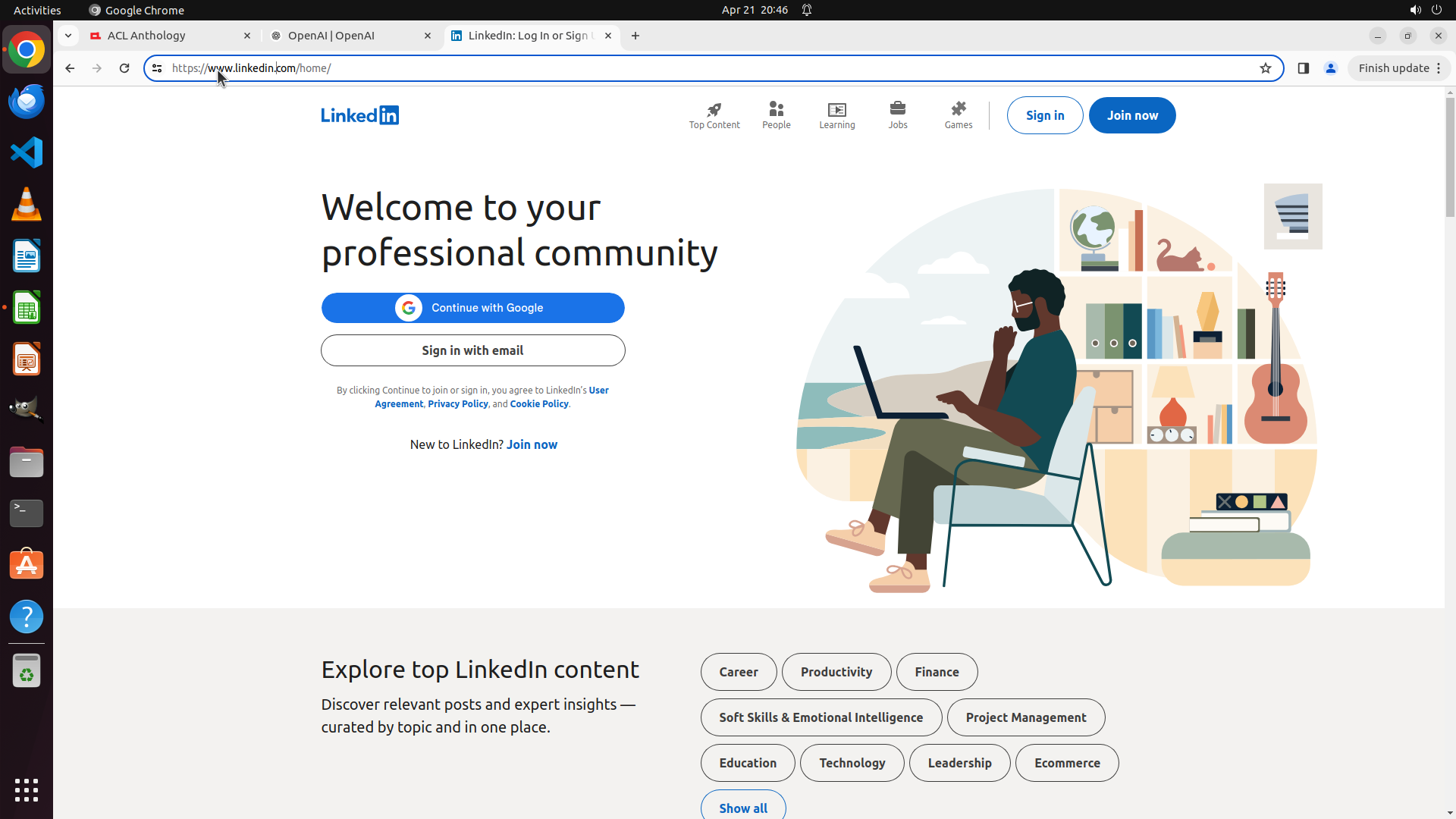Open LinkedIn Top Content rocket icon

pos(714,110)
